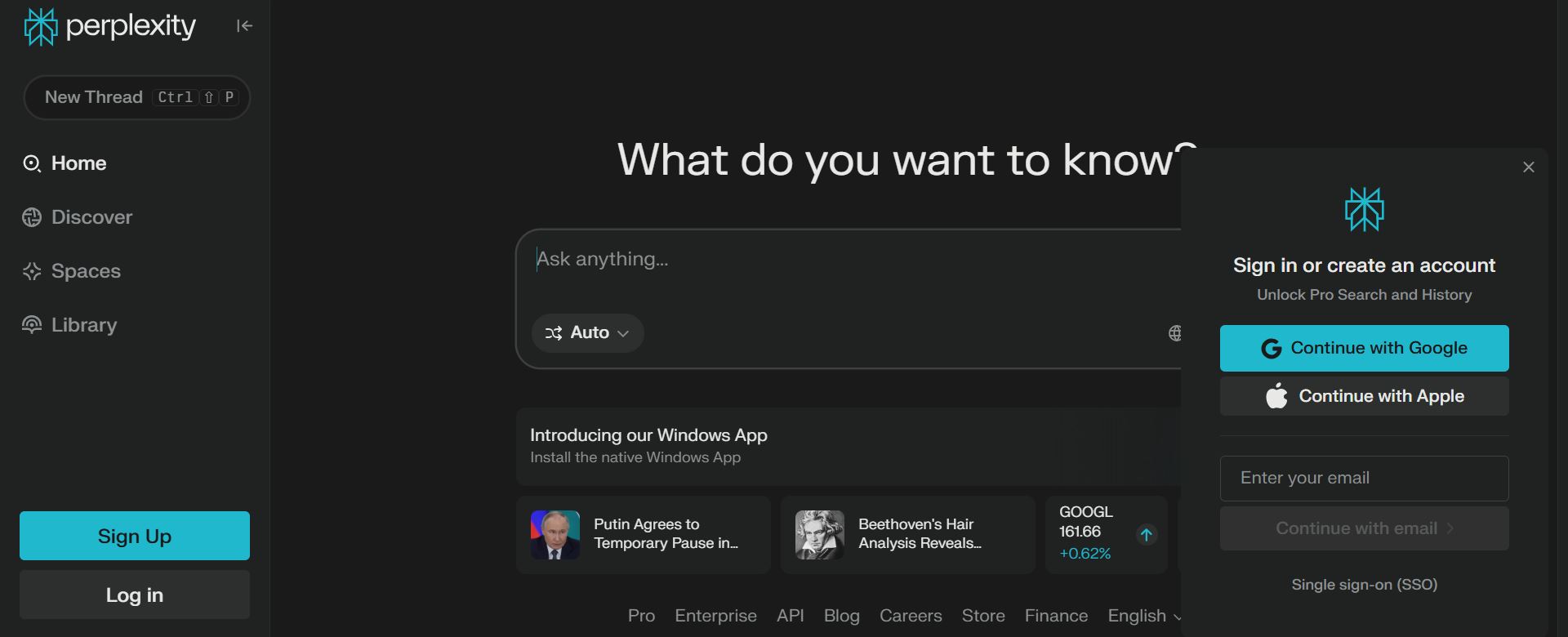Open the Home section
Image resolution: width=1568 pixels, height=637 pixels.
(x=65, y=163)
